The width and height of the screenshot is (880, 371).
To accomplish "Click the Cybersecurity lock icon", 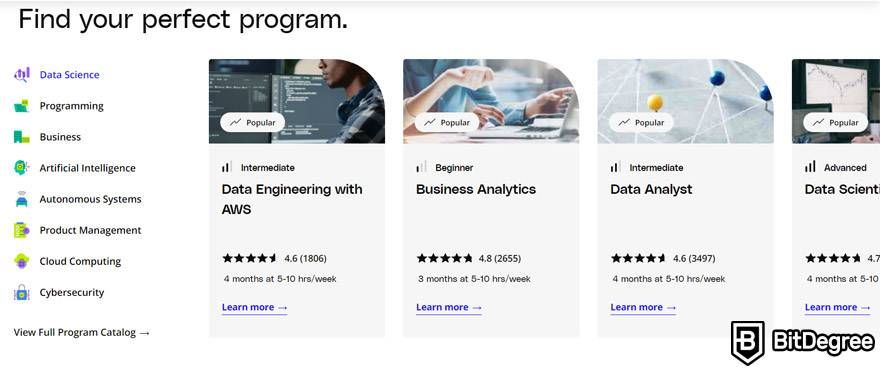I will pos(21,292).
